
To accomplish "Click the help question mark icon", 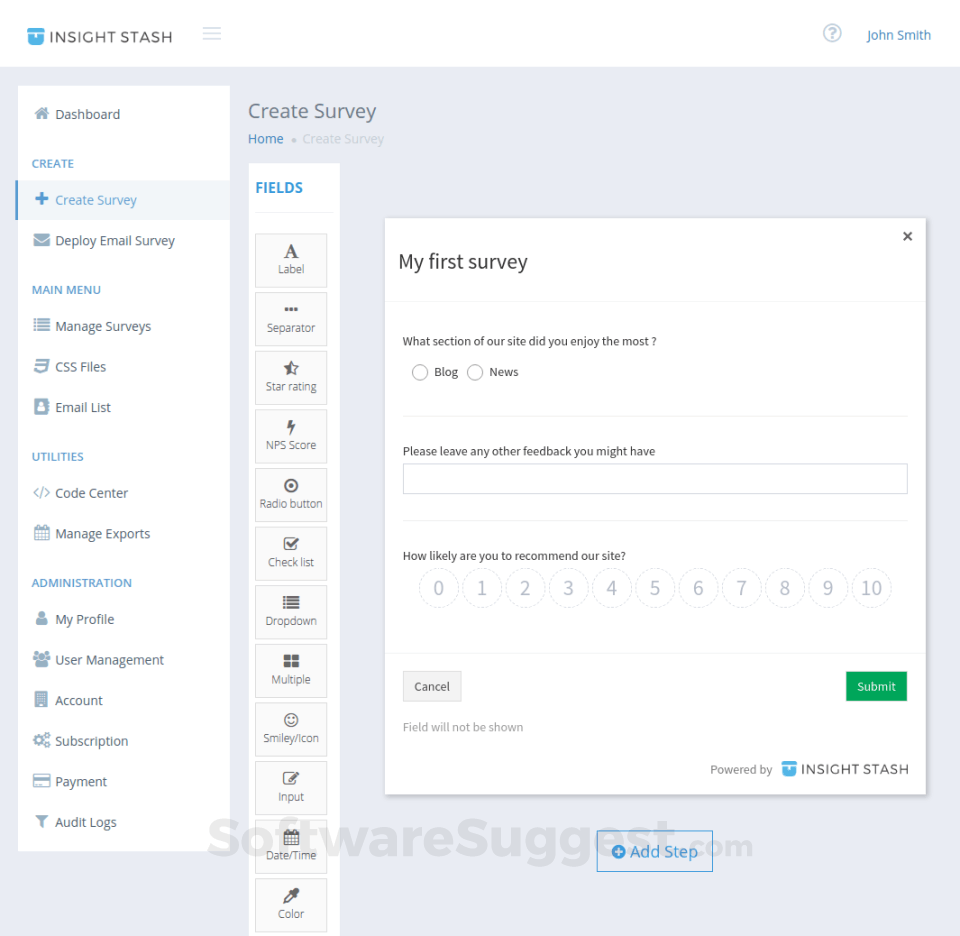I will coord(832,33).
